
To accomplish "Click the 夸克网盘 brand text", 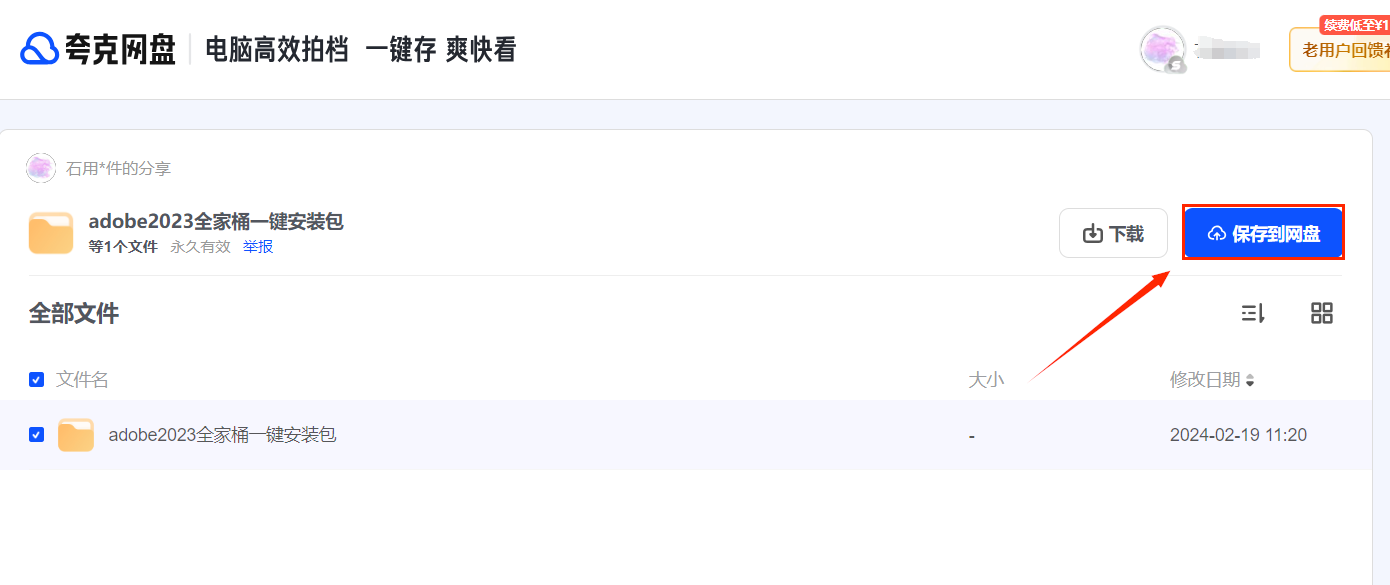I will coord(120,49).
